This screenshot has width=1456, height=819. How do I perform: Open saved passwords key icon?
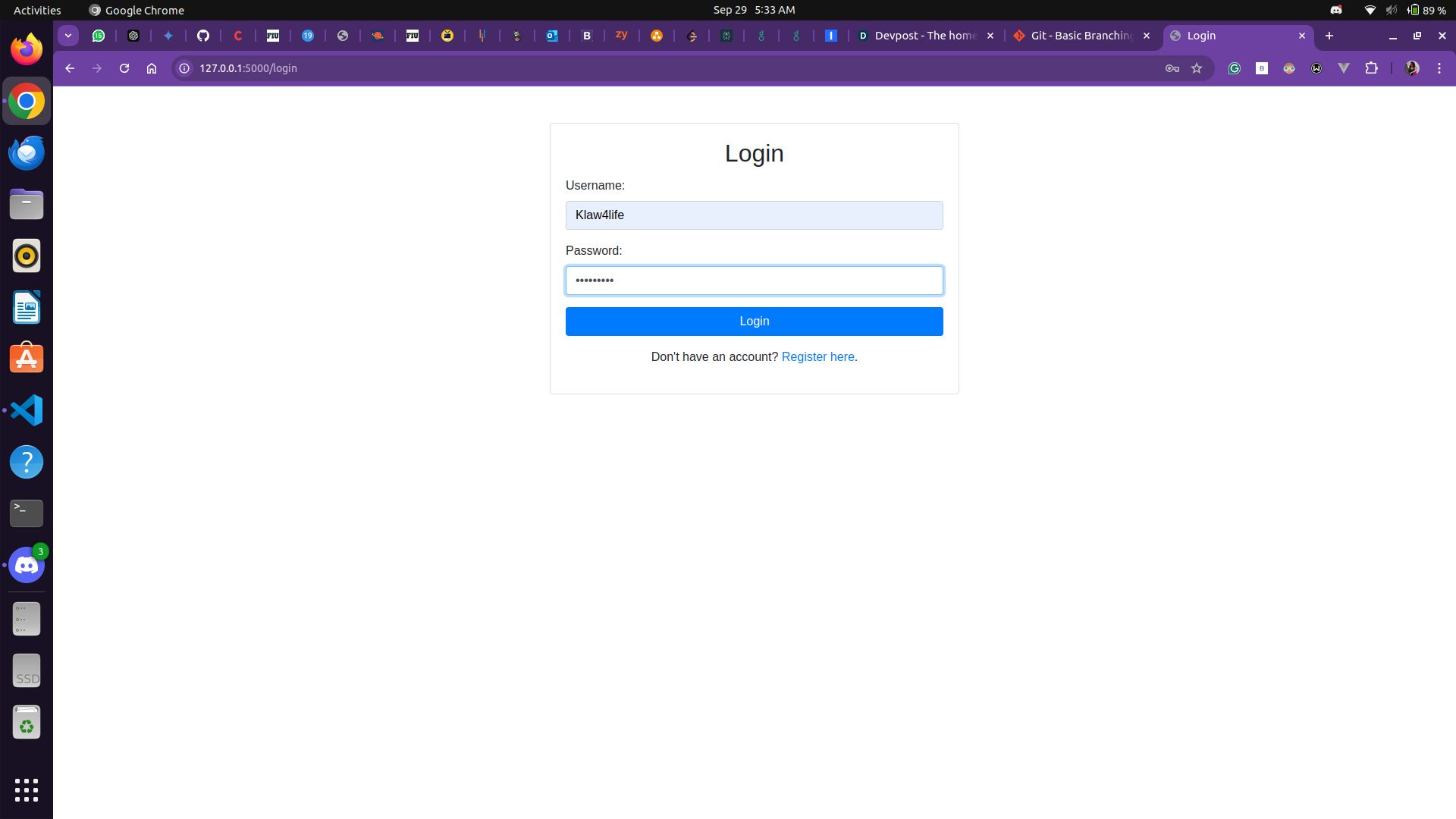pyautogui.click(x=1172, y=68)
